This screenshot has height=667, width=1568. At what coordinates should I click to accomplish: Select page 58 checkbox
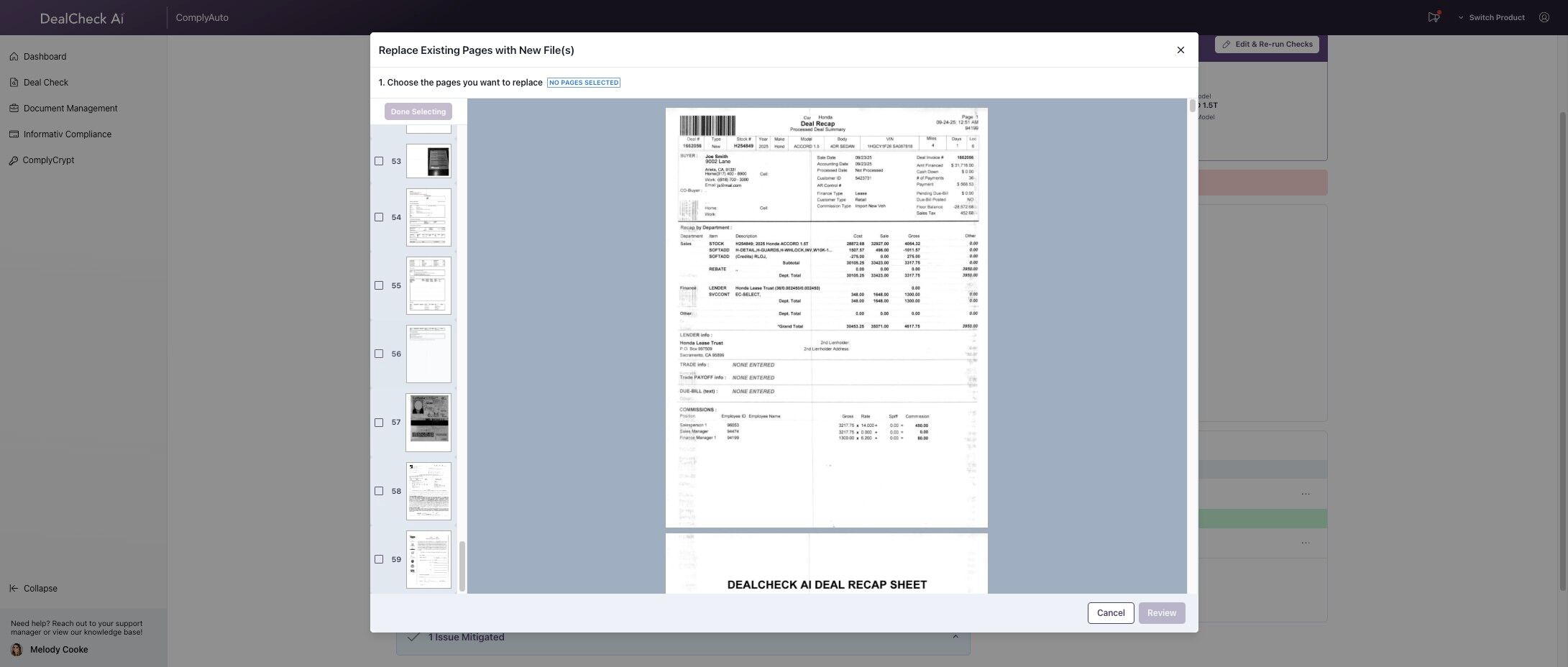click(x=379, y=491)
